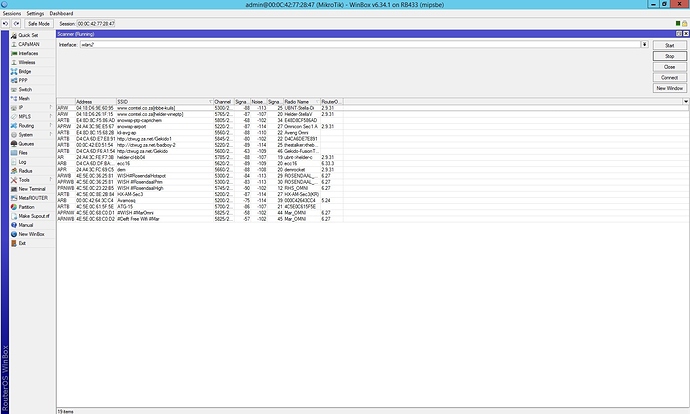Open the Dashboard menu
The height and width of the screenshot is (414, 690).
(x=61, y=12)
